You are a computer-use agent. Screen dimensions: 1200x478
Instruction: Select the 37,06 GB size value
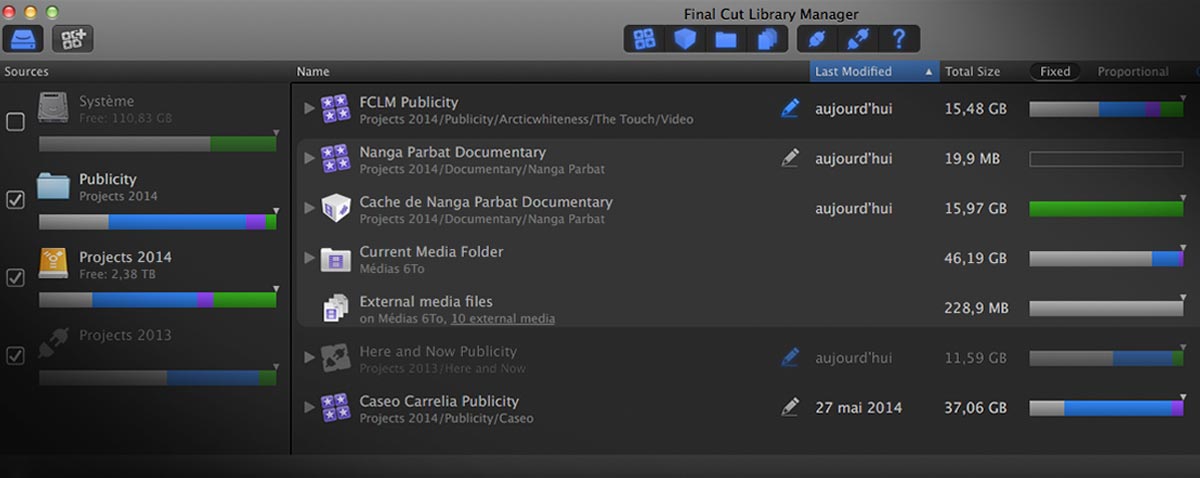click(976, 407)
